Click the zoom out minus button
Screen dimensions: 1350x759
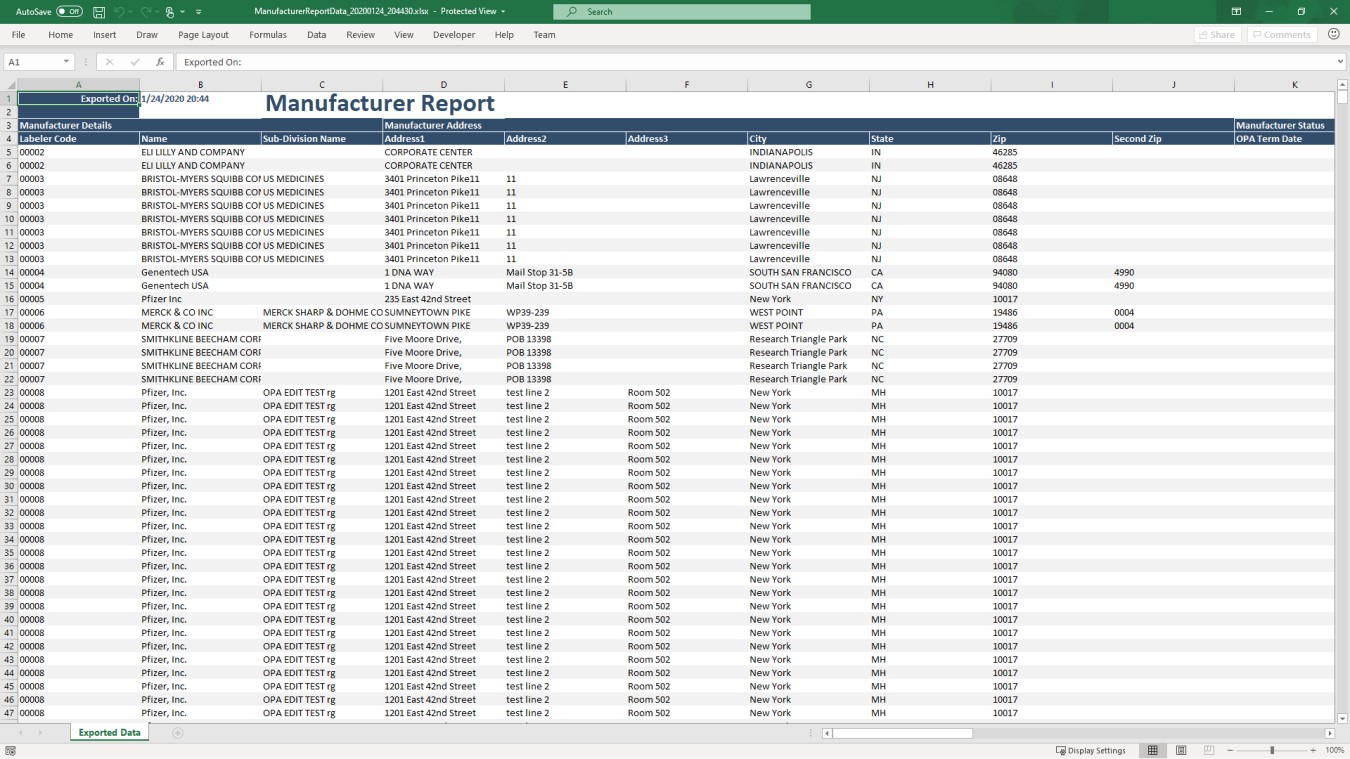point(1231,750)
